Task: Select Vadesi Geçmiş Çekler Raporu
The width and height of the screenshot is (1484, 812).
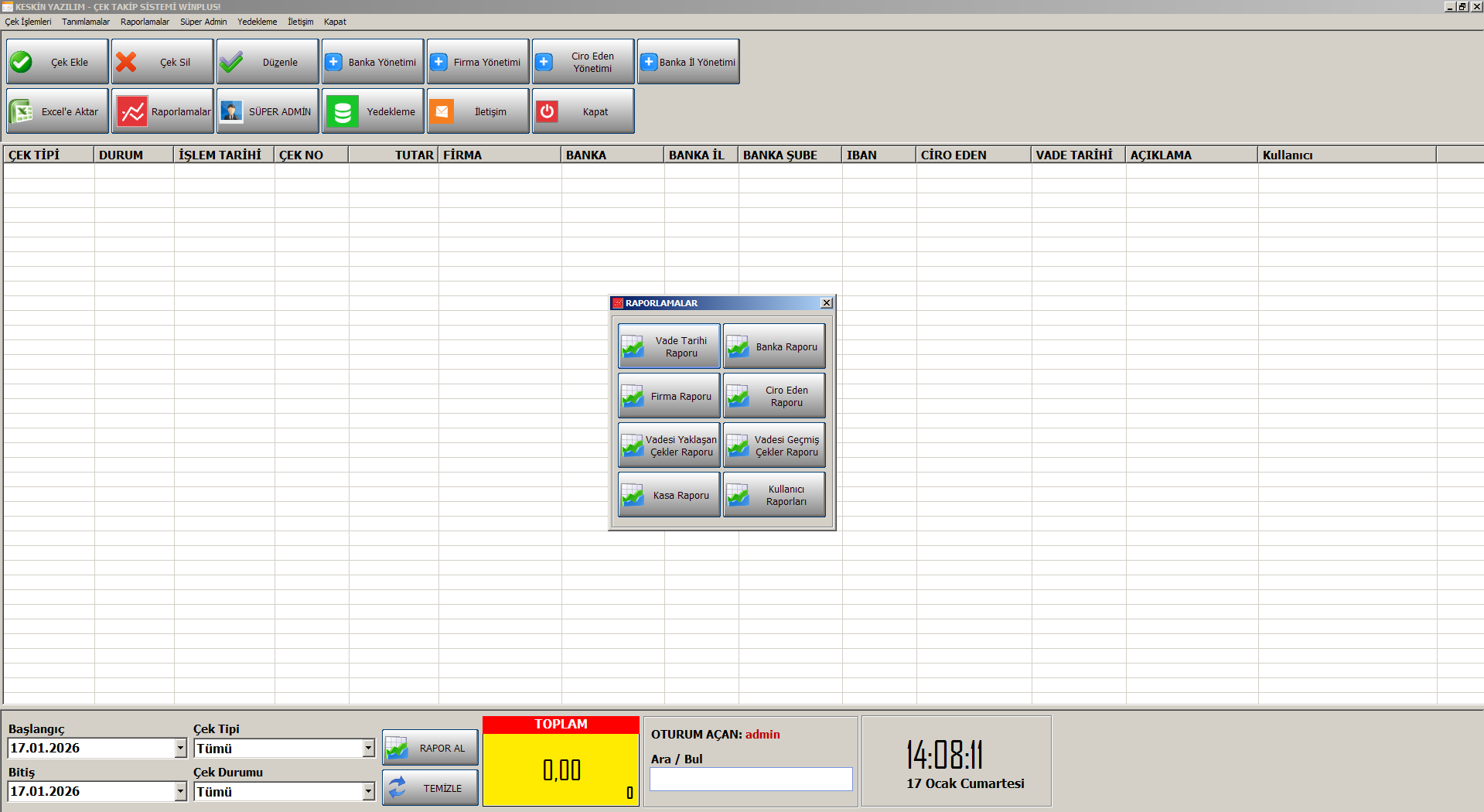Action: pos(774,445)
